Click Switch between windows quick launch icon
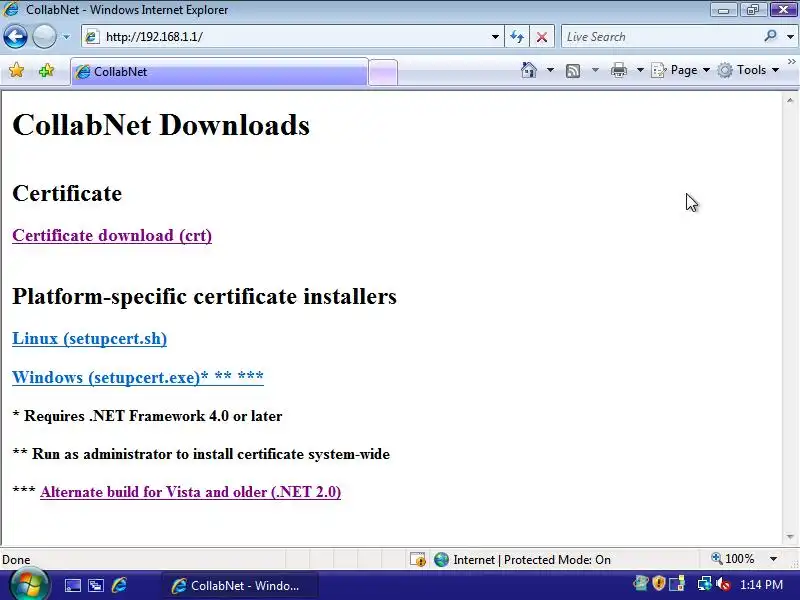The image size is (800, 600). [x=96, y=585]
